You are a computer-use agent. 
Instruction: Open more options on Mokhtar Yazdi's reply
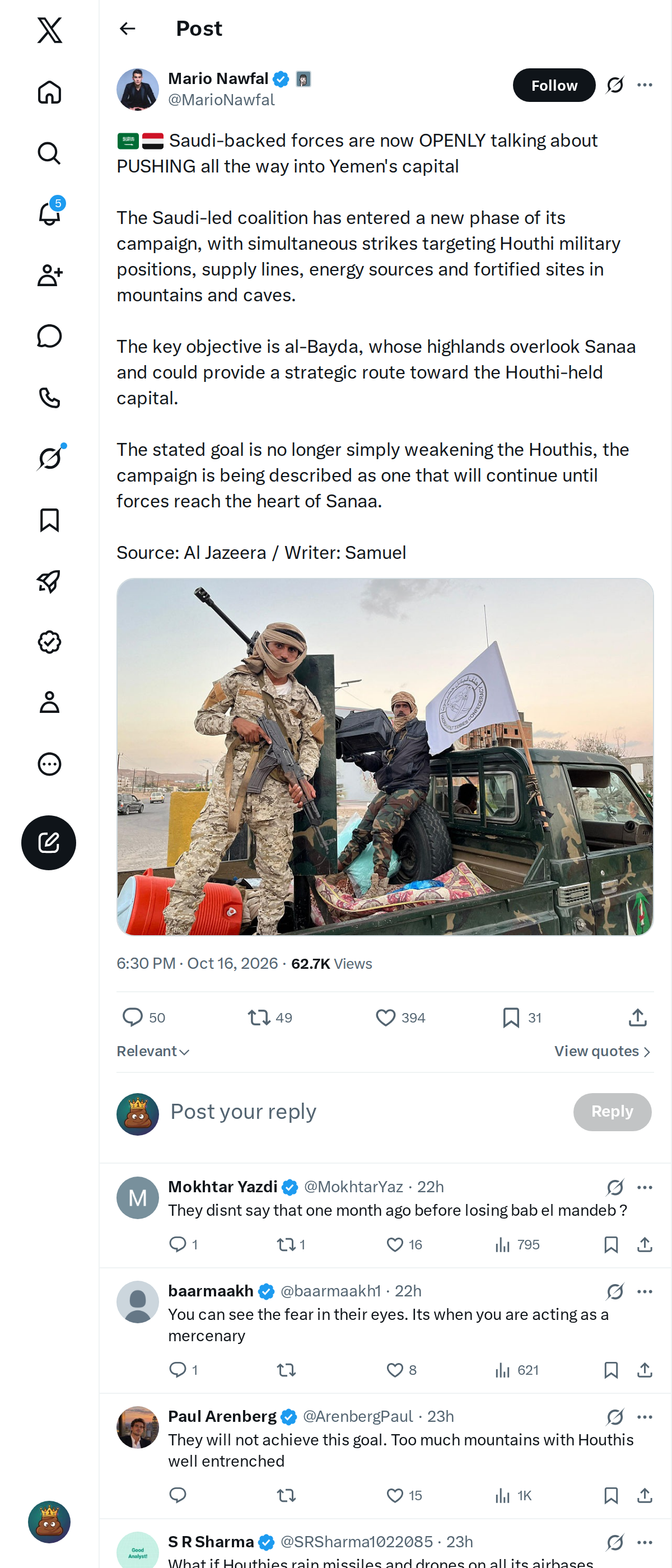(x=645, y=1187)
